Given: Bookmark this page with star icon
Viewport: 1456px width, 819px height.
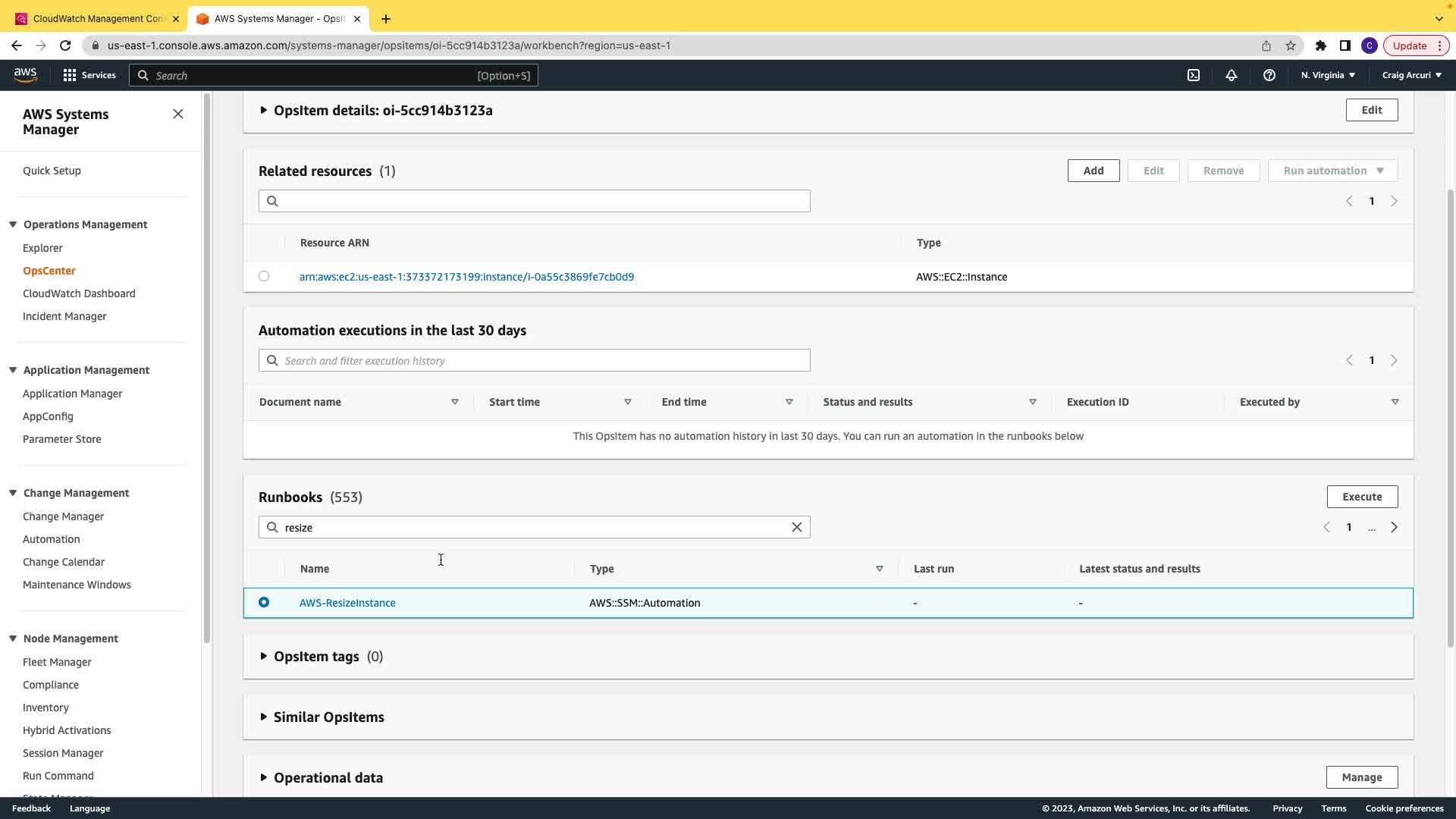Looking at the screenshot, I should click(x=1291, y=45).
